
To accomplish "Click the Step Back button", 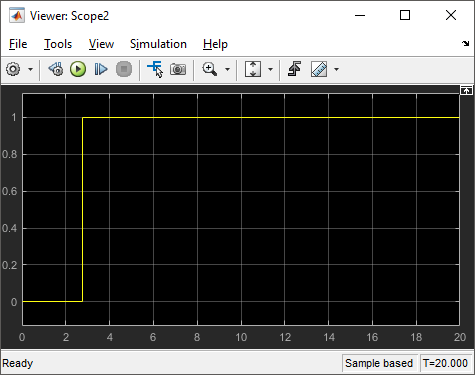I will coord(56,69).
